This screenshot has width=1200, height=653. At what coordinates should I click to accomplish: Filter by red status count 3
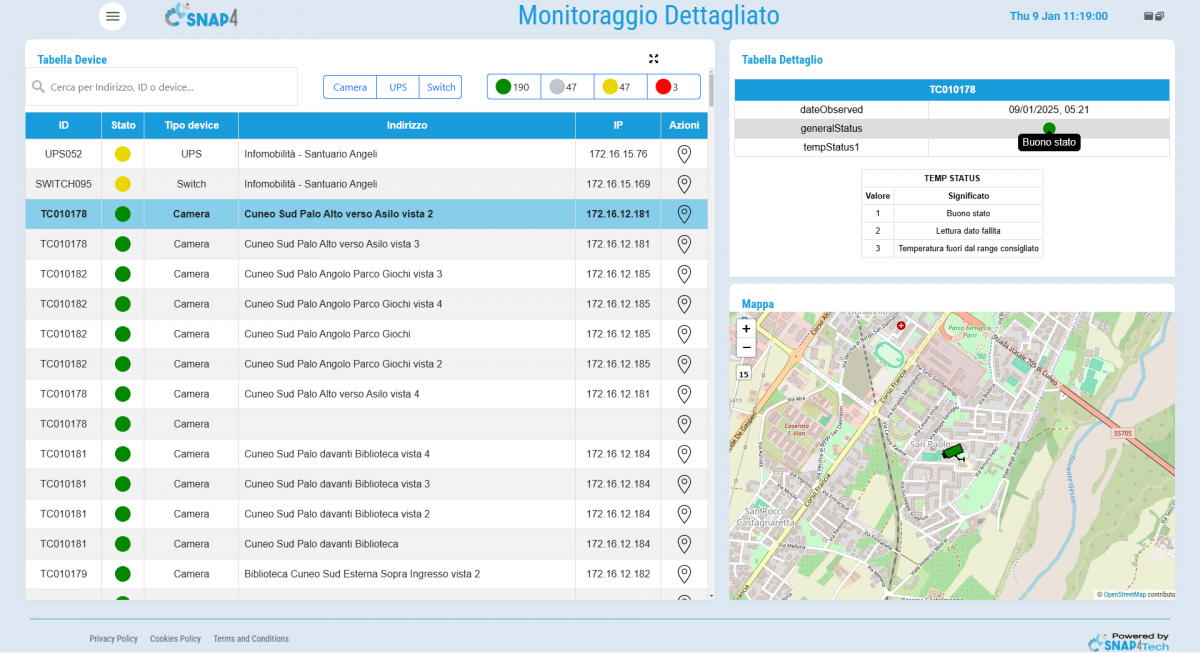click(667, 87)
